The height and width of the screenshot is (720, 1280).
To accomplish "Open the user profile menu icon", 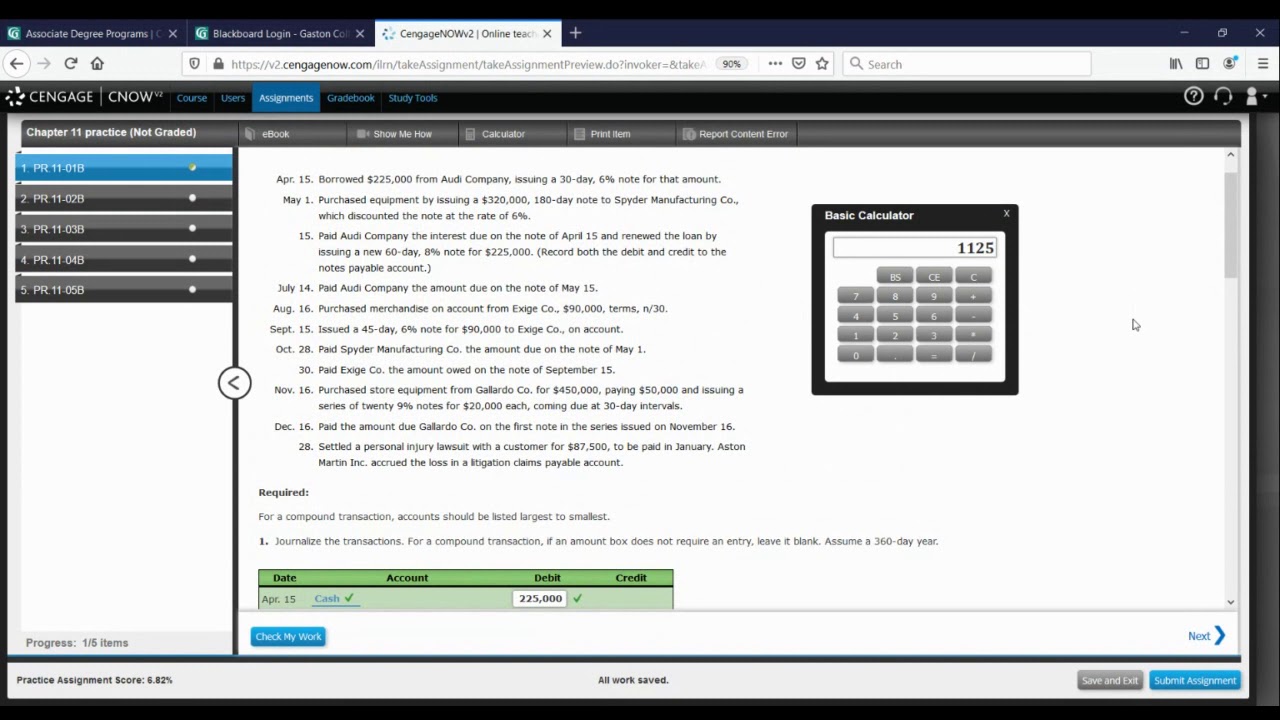I will [1254, 97].
